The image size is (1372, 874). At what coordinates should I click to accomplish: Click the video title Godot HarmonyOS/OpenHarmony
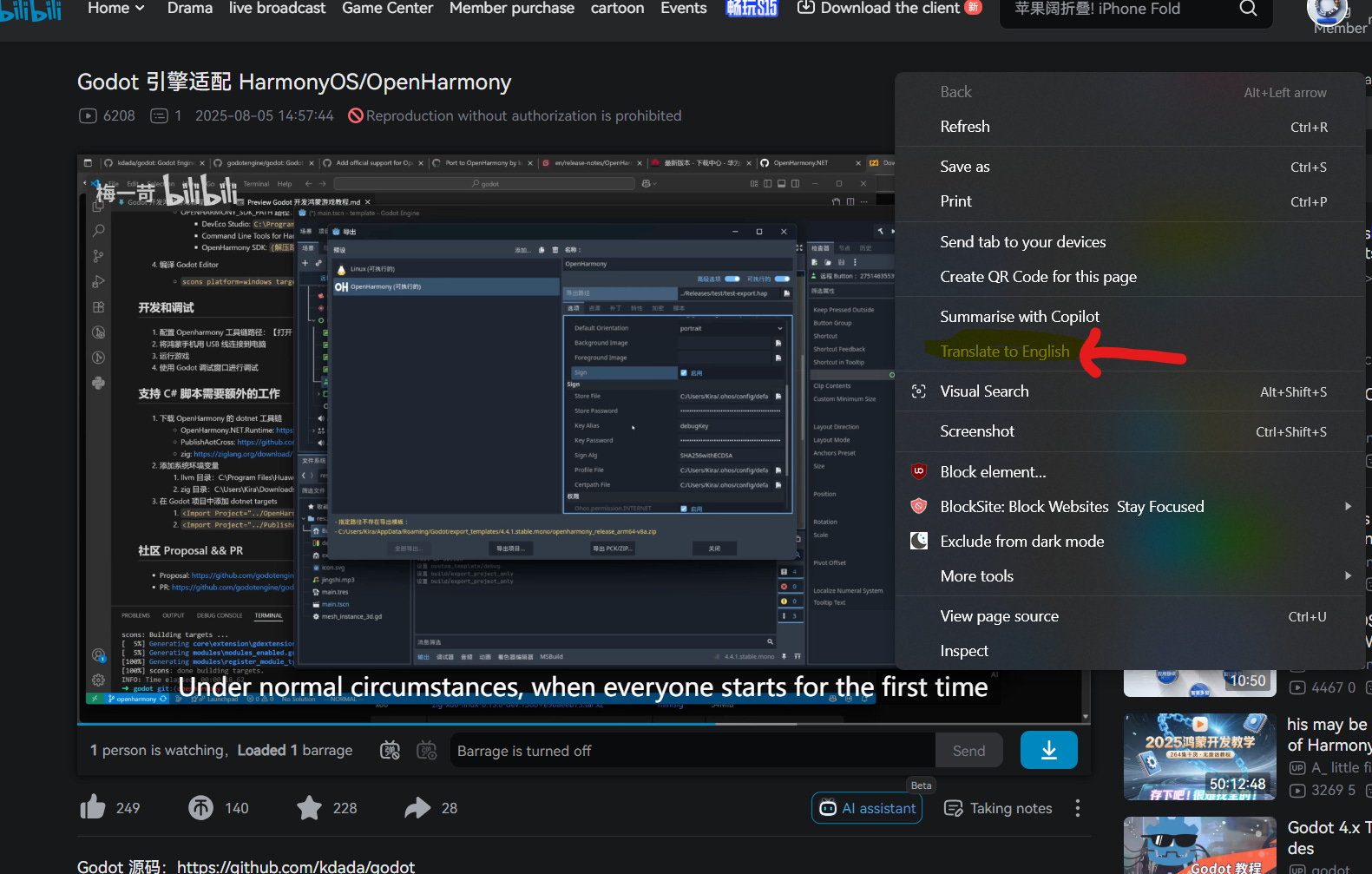[x=294, y=82]
